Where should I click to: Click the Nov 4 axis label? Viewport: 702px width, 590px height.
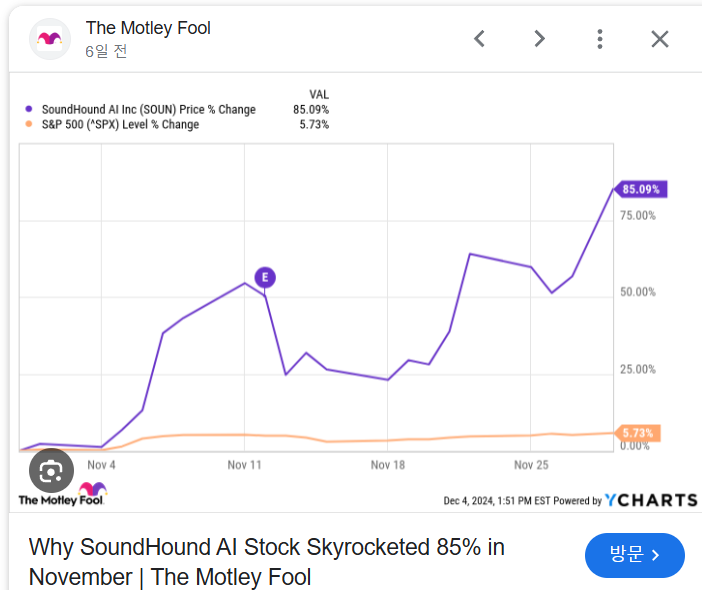tap(101, 465)
